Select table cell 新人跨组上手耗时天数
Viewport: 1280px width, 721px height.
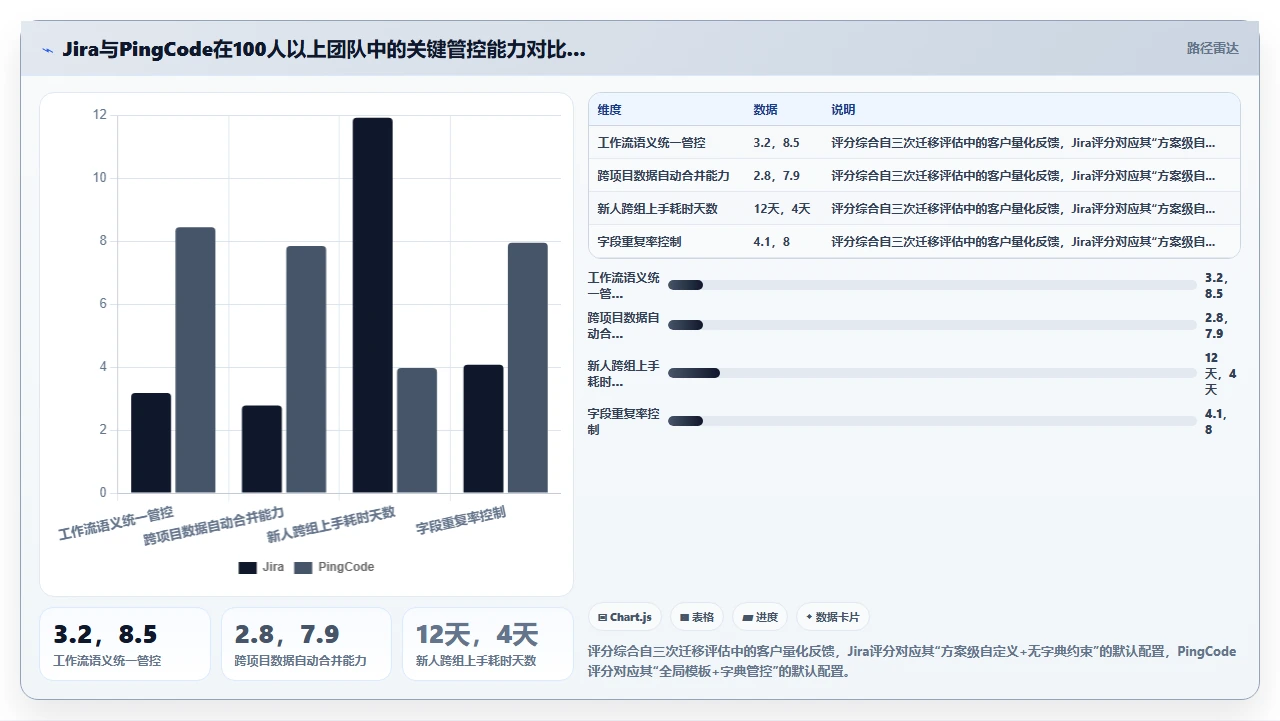(658, 208)
